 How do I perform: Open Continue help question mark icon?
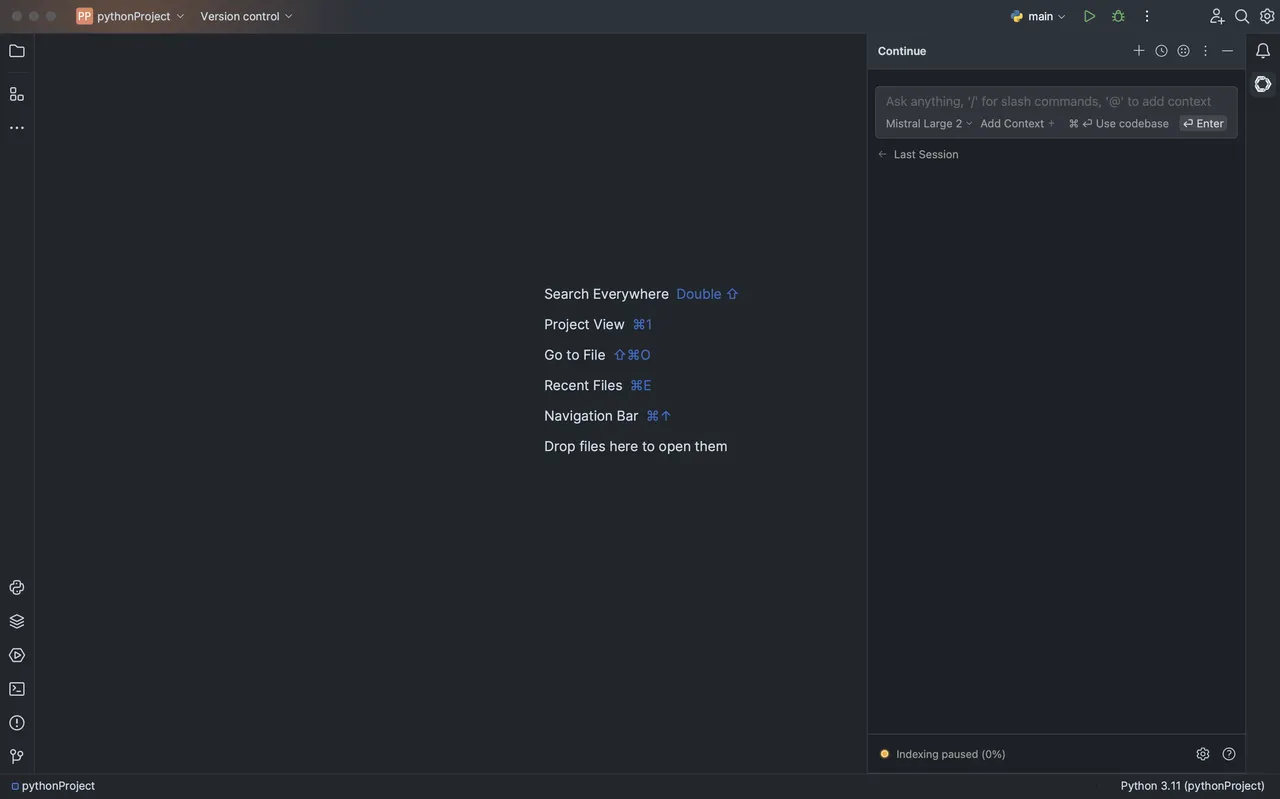tap(1229, 754)
